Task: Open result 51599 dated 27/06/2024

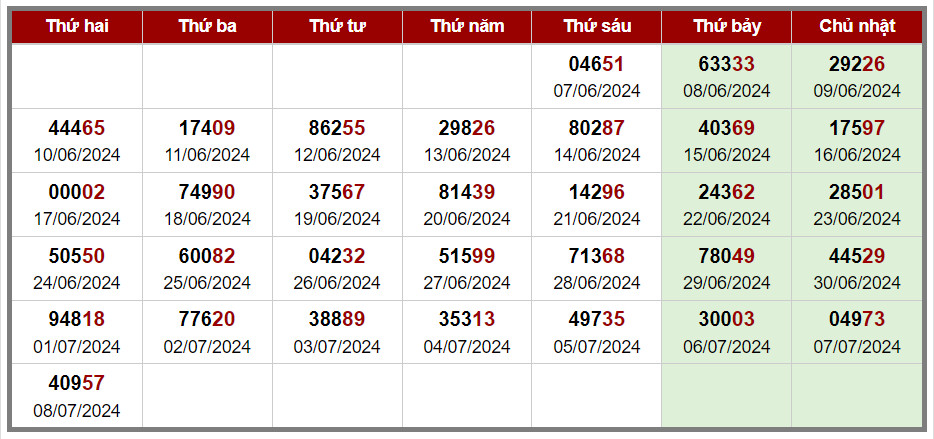Action: point(467,268)
